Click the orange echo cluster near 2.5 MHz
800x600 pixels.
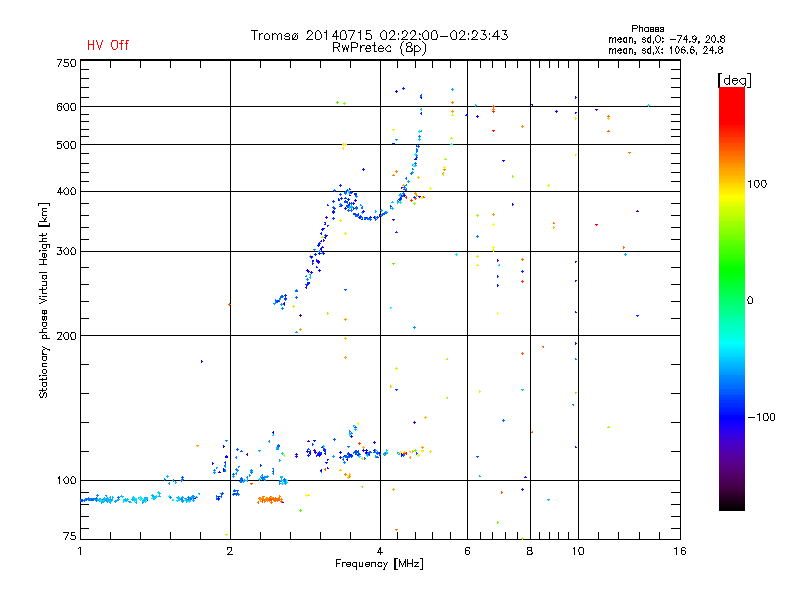[x=270, y=499]
